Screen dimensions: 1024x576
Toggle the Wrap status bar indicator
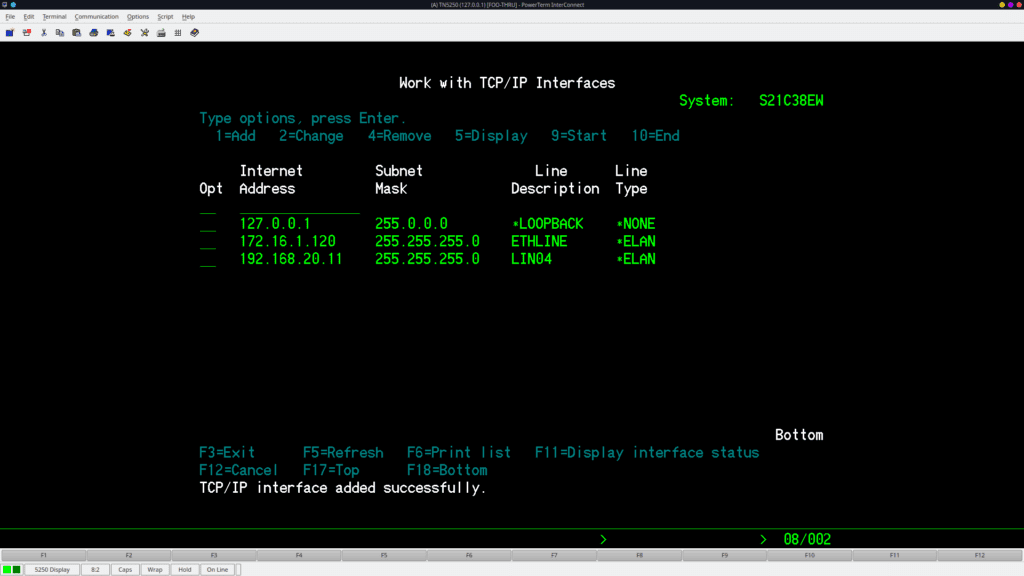pyautogui.click(x=155, y=569)
